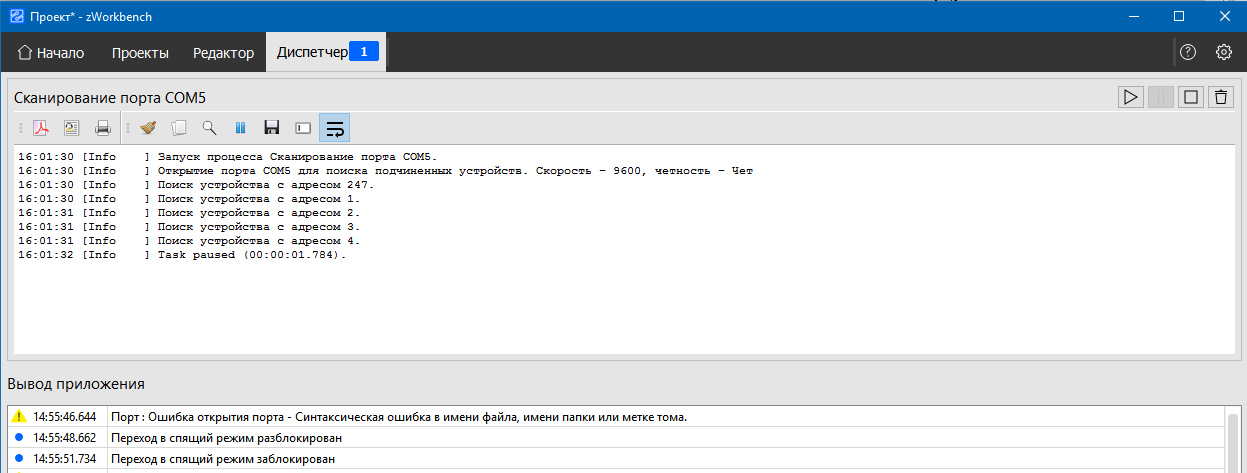The image size is (1247, 473).
Task: Open the Проекты tab
Action: pyautogui.click(x=140, y=53)
